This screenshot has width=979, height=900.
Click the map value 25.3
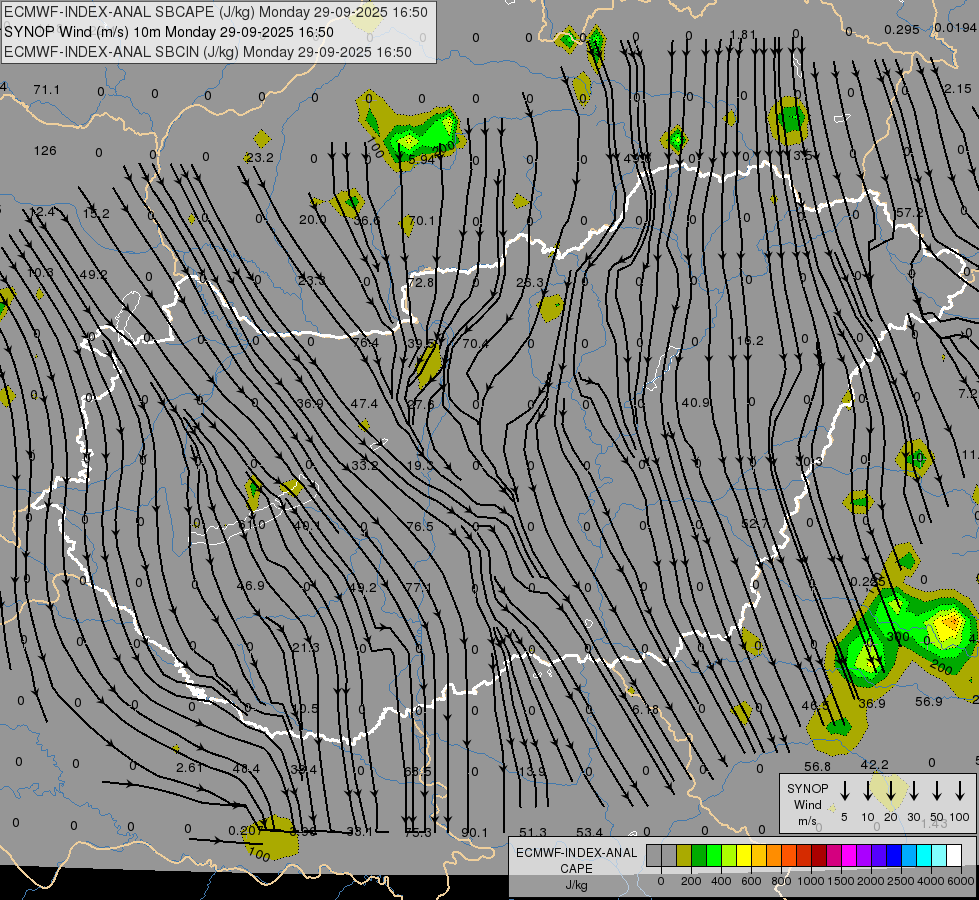click(530, 282)
